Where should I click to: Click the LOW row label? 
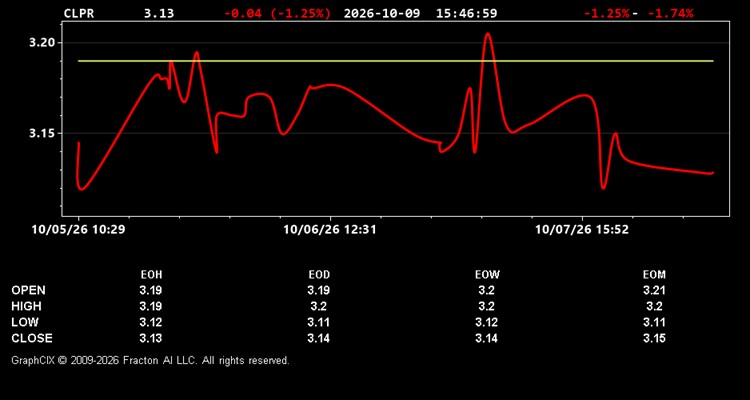25,322
